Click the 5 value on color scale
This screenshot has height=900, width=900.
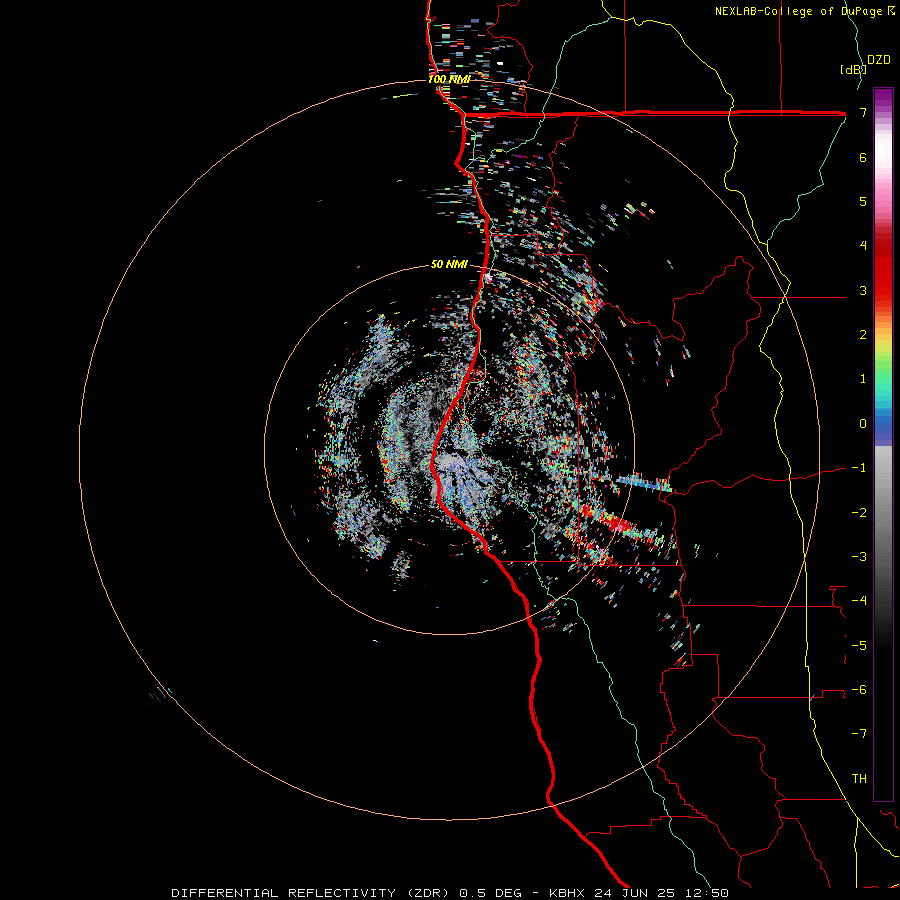863,201
